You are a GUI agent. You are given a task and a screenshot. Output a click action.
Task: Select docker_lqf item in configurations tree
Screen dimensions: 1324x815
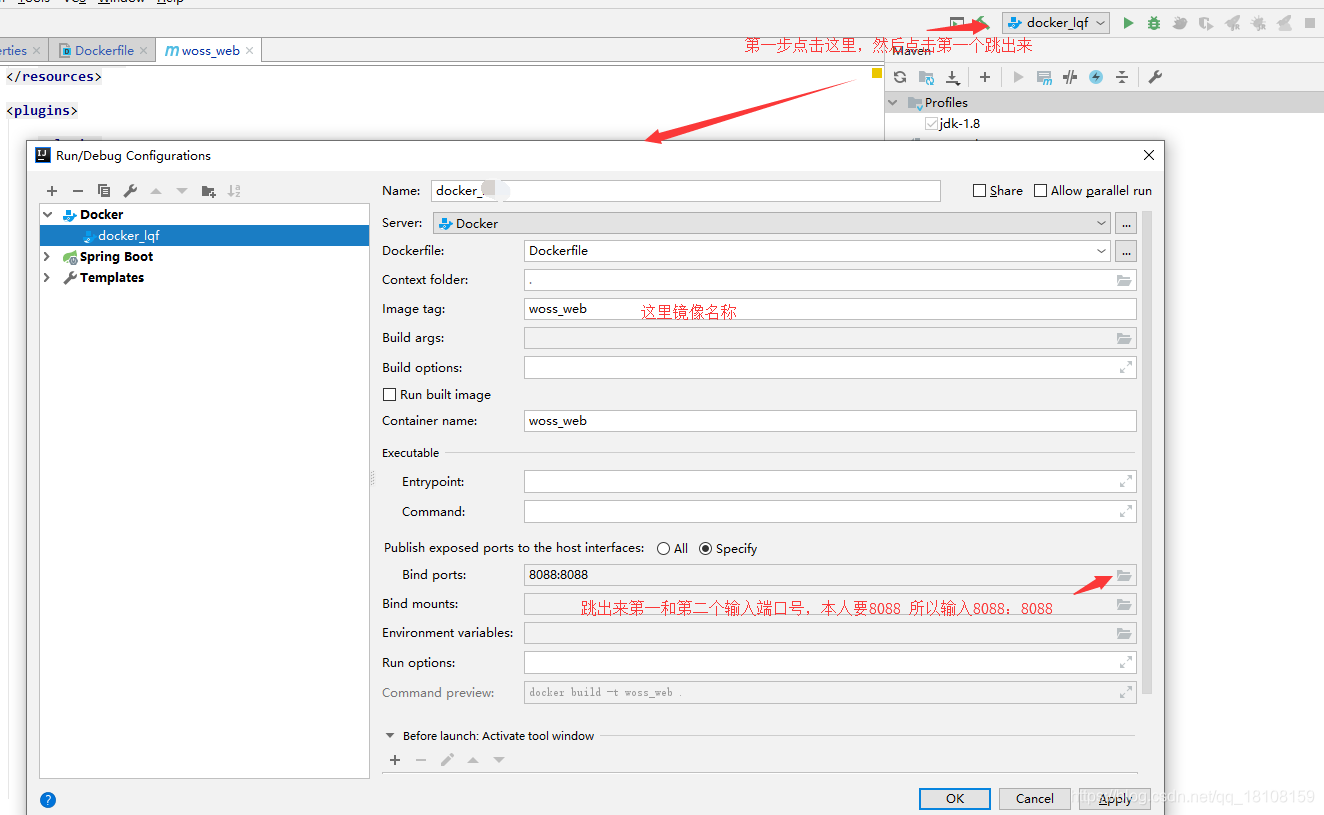click(x=204, y=236)
